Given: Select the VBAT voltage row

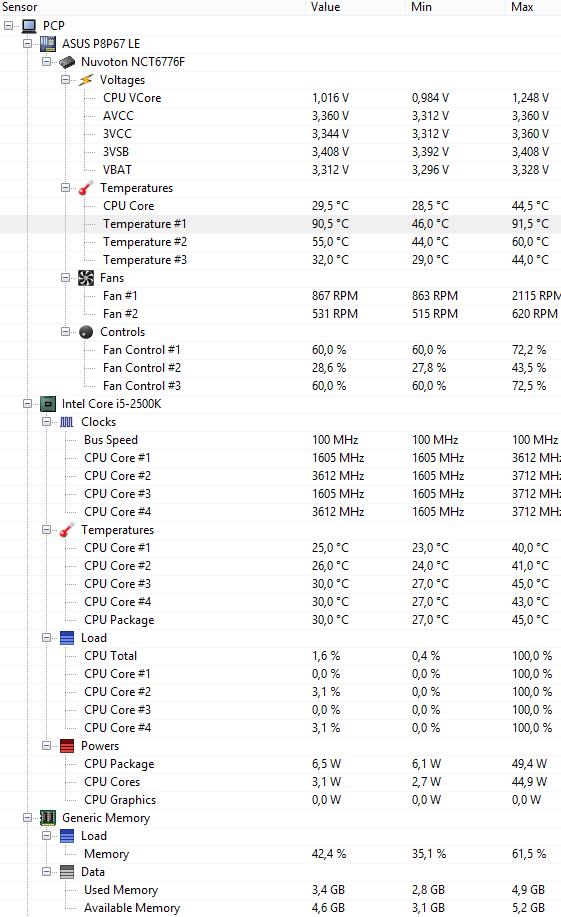Looking at the screenshot, I should 280,170.
